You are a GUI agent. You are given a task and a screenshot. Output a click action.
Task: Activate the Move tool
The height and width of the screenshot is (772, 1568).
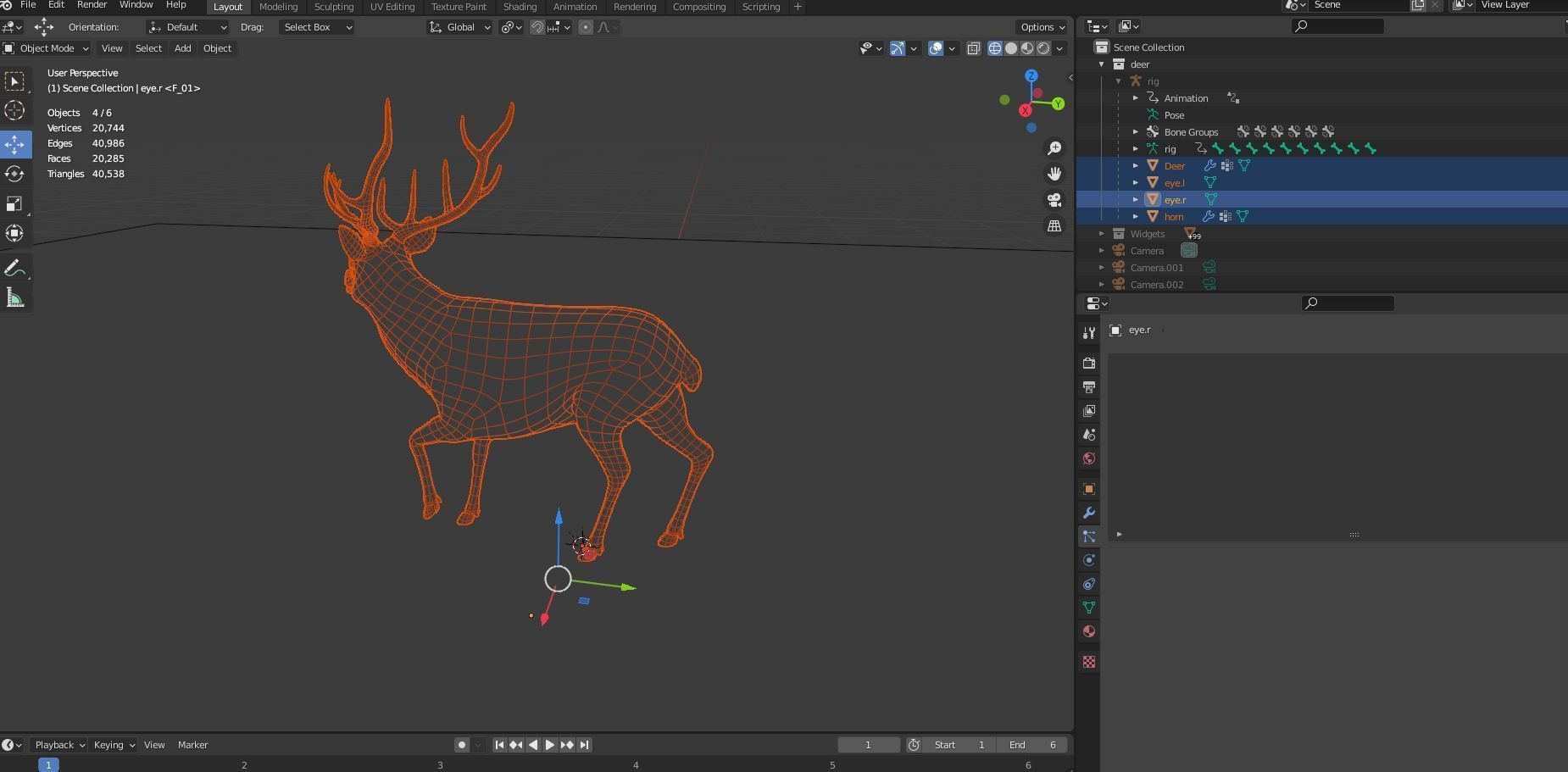coord(14,144)
